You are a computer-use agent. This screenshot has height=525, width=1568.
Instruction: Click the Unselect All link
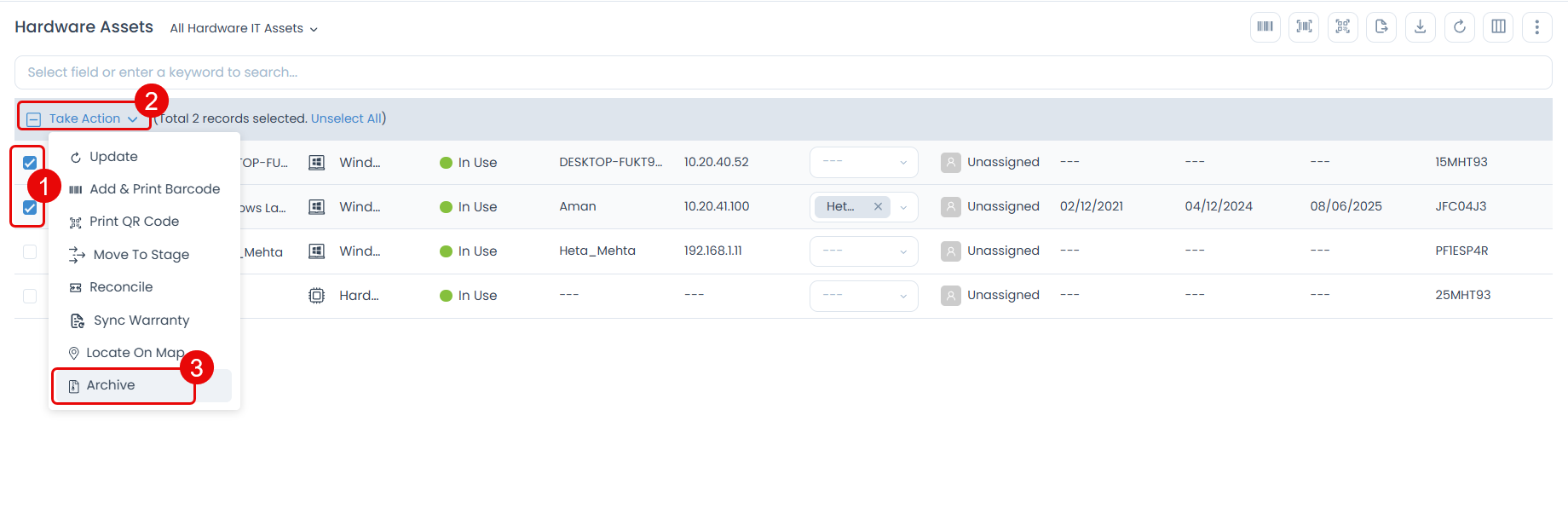click(346, 118)
